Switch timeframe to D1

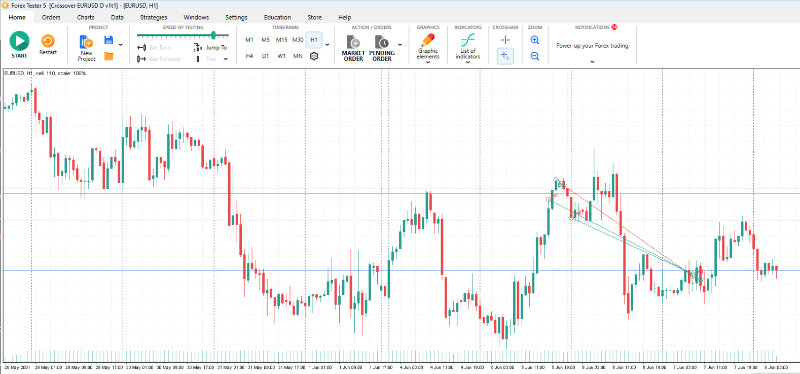pos(265,56)
